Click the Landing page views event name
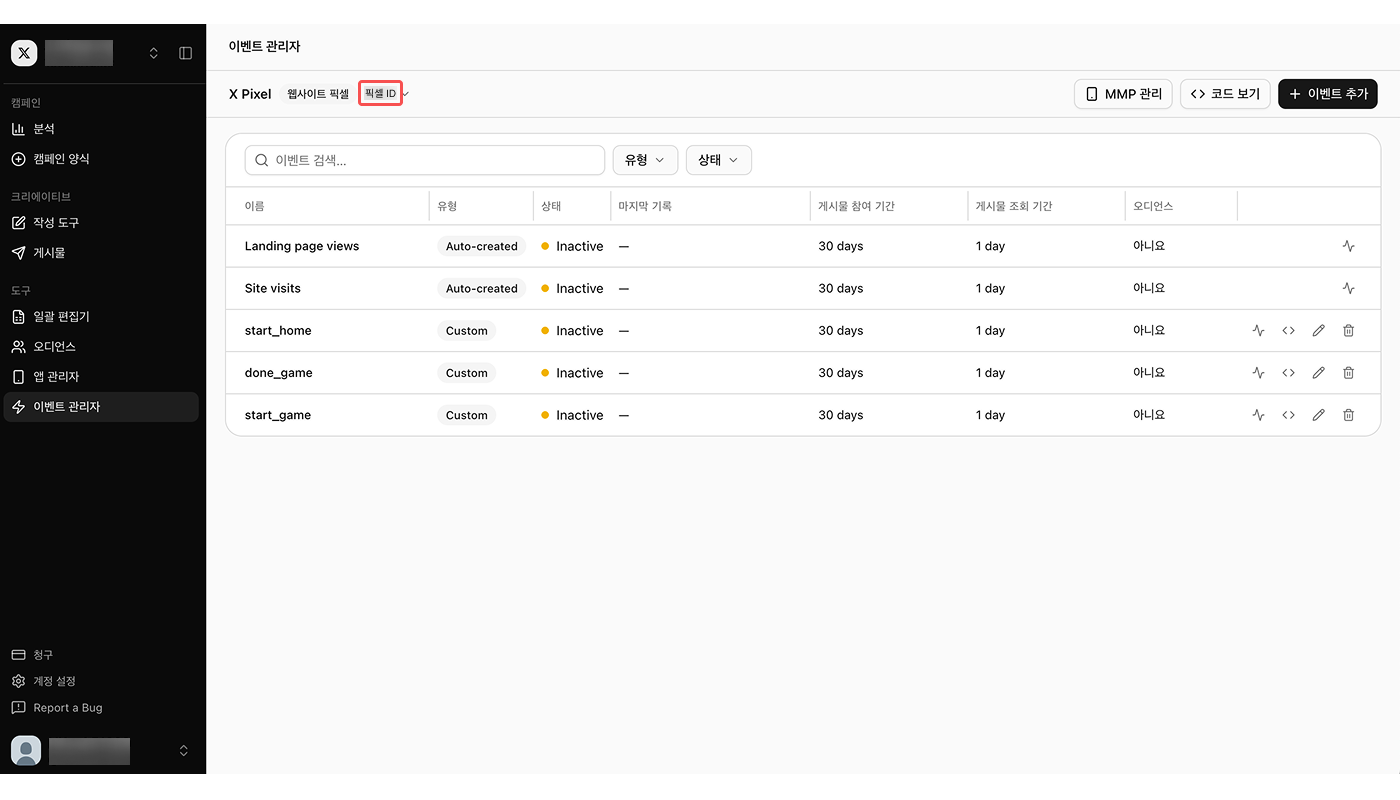1400x800 pixels. tap(302, 246)
